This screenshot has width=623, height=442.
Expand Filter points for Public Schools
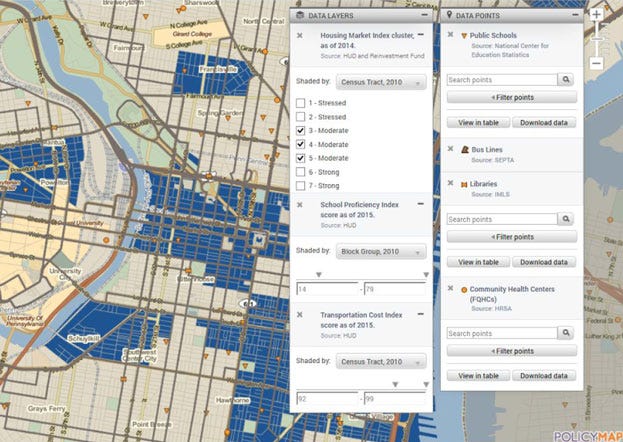pos(512,97)
